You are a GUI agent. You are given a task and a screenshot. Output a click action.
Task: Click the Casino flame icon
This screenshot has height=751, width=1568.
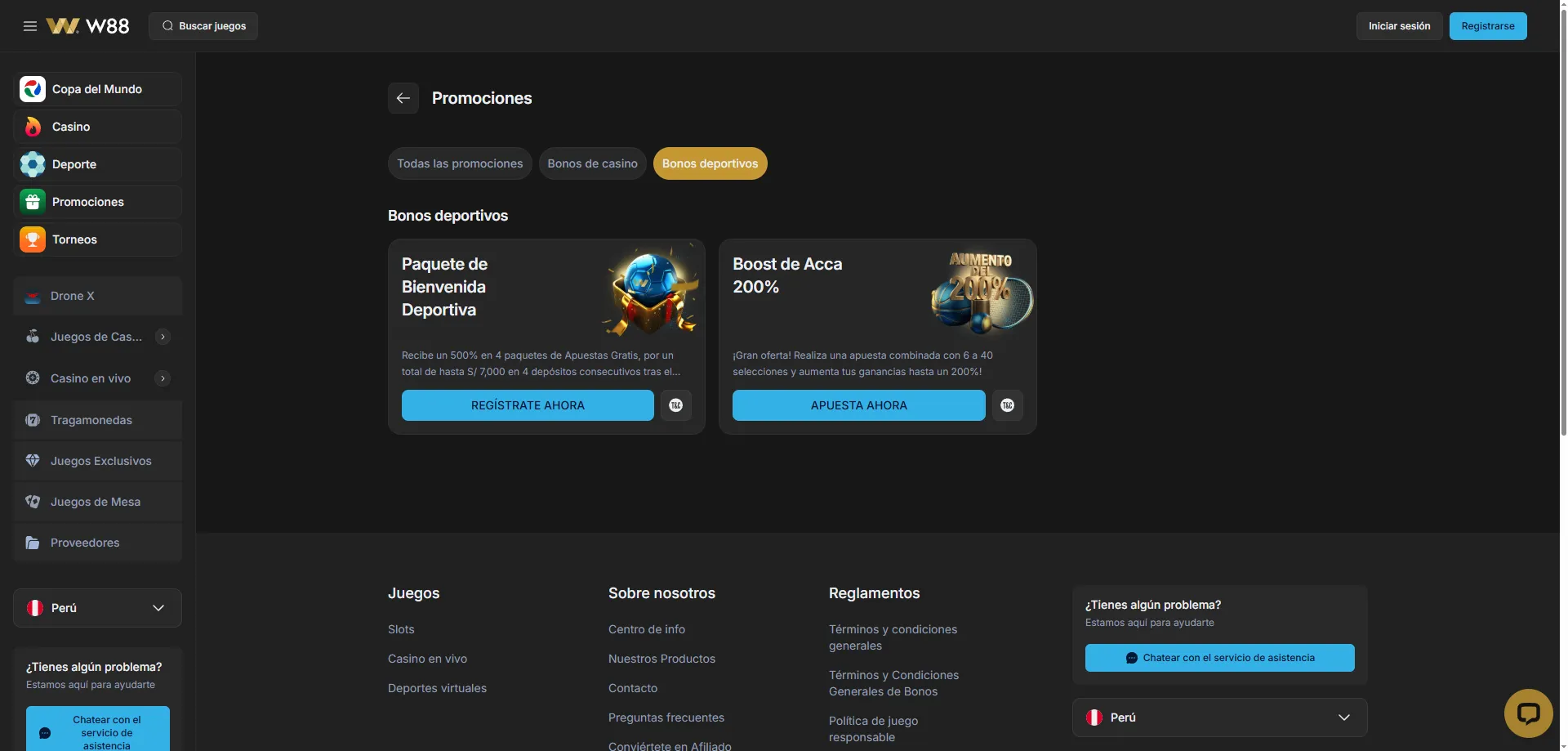[x=33, y=127]
